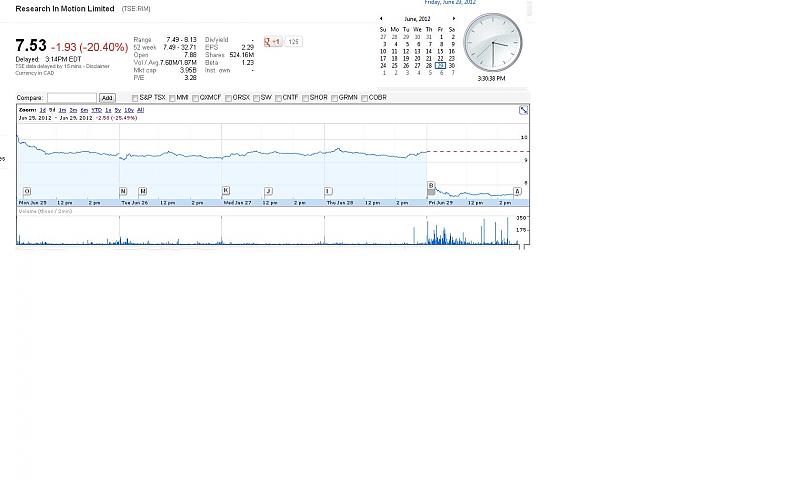Click the Google +1 button
This screenshot has width=800, height=500.
click(x=272, y=42)
